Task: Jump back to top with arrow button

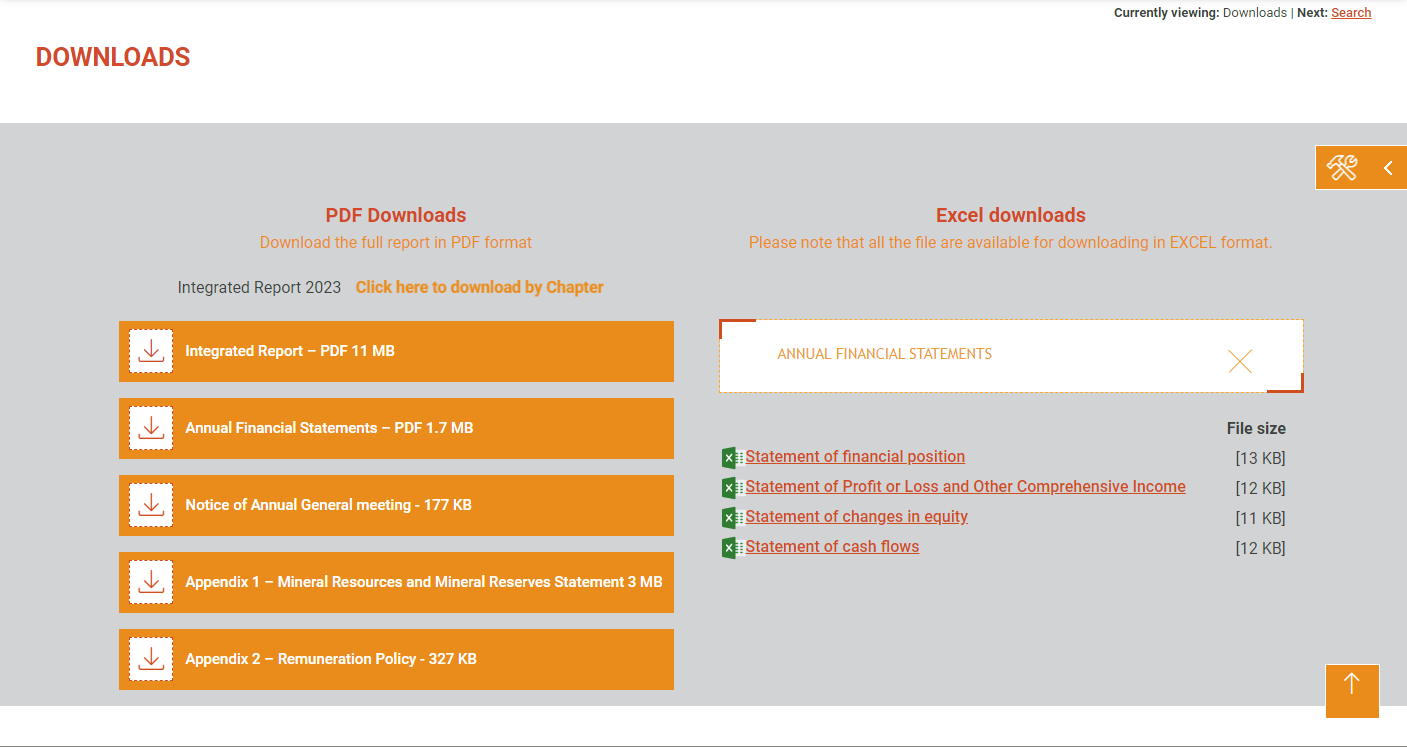Action: pos(1352,691)
